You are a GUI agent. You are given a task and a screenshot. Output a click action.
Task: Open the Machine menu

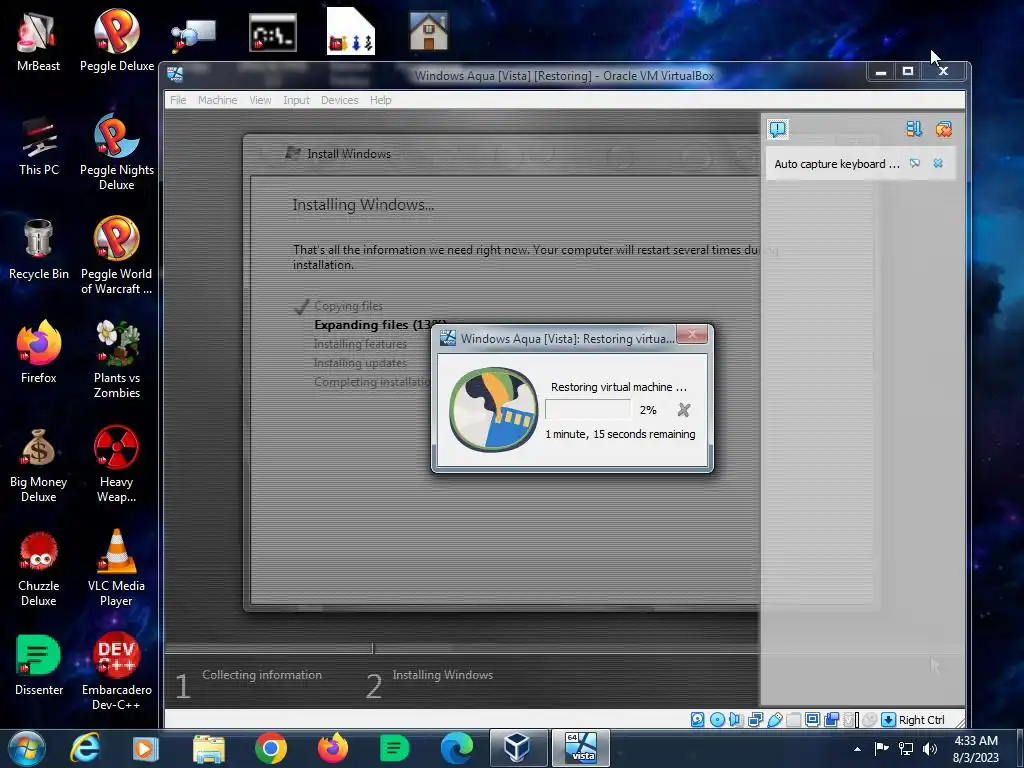[217, 100]
